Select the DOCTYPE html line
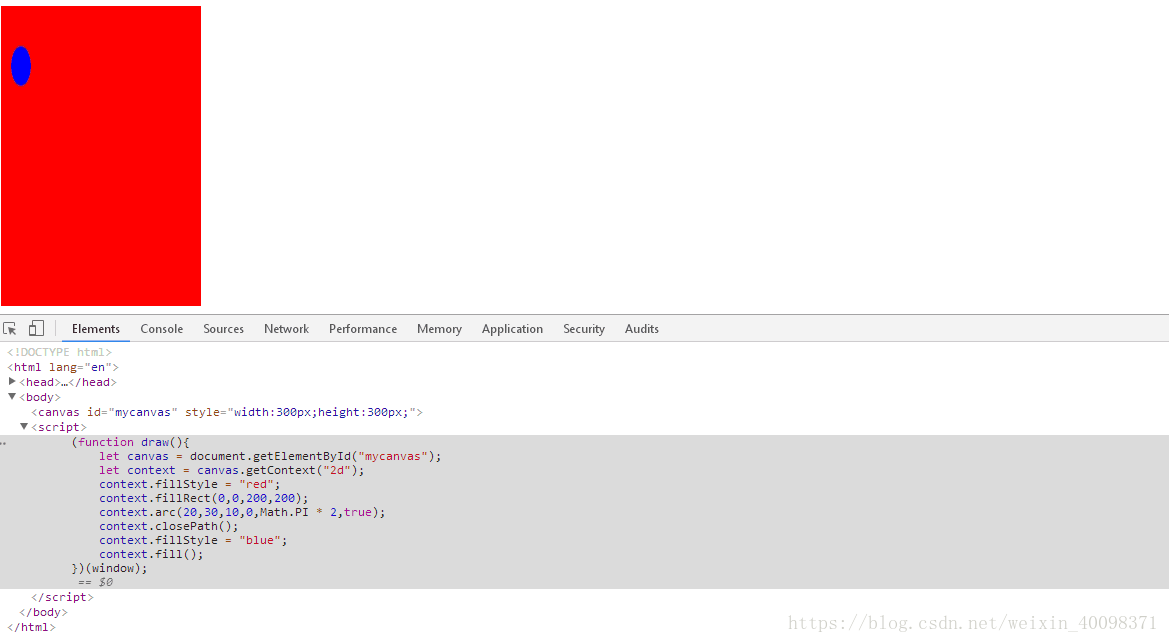Screen dimensions: 1169x643 pos(60,352)
